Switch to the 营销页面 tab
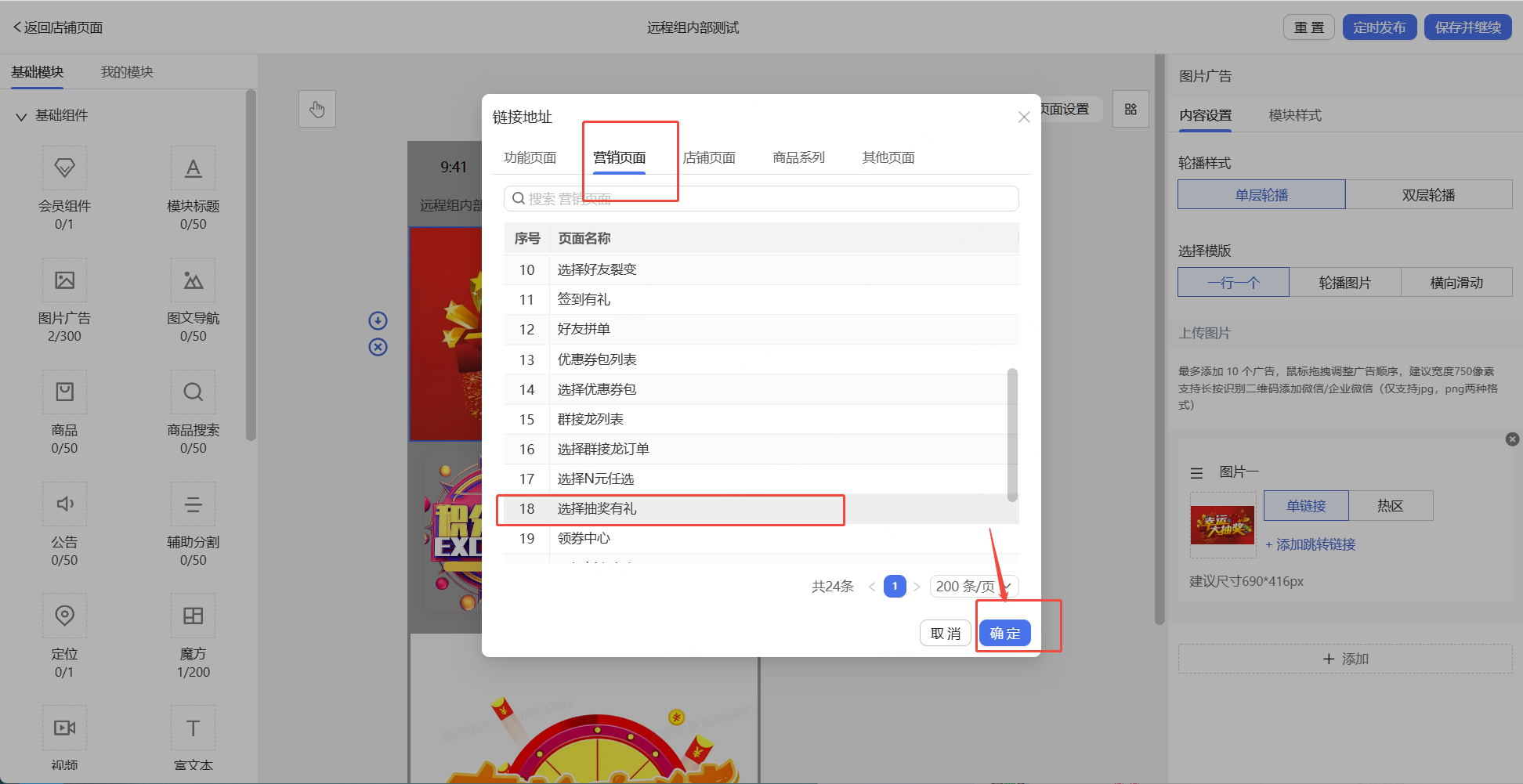Image resolution: width=1523 pixels, height=784 pixels. tap(619, 157)
